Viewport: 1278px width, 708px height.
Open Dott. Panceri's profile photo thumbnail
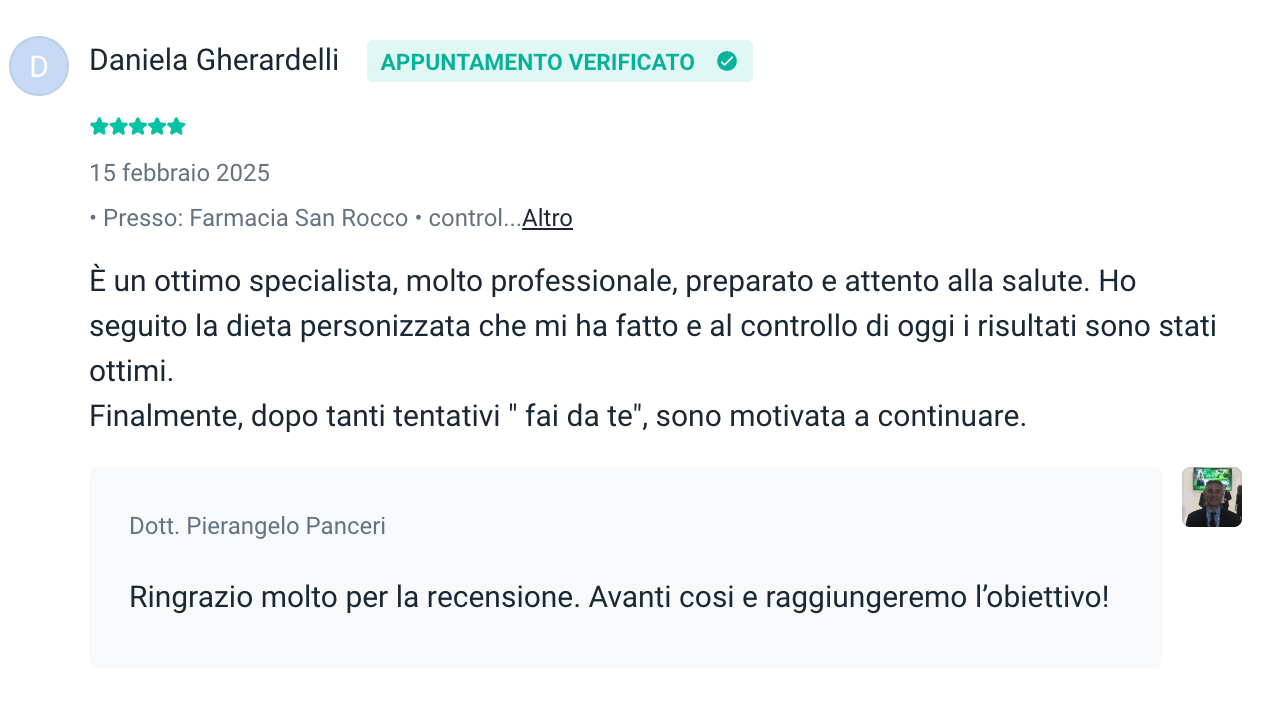click(x=1211, y=497)
